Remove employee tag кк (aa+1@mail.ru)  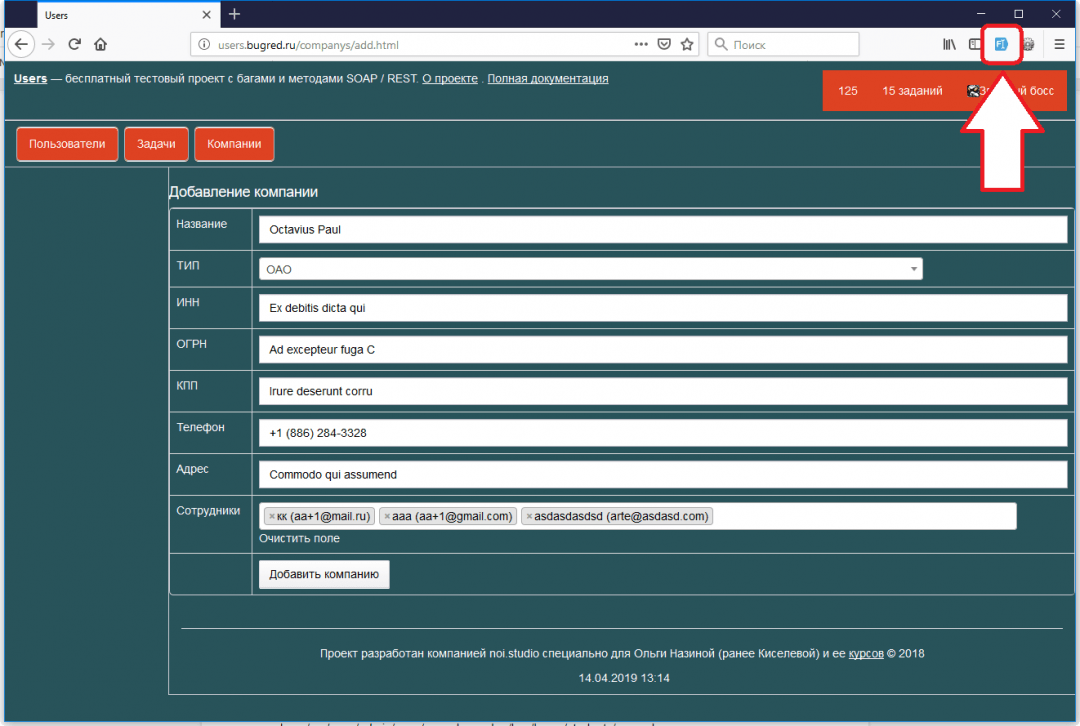271,516
